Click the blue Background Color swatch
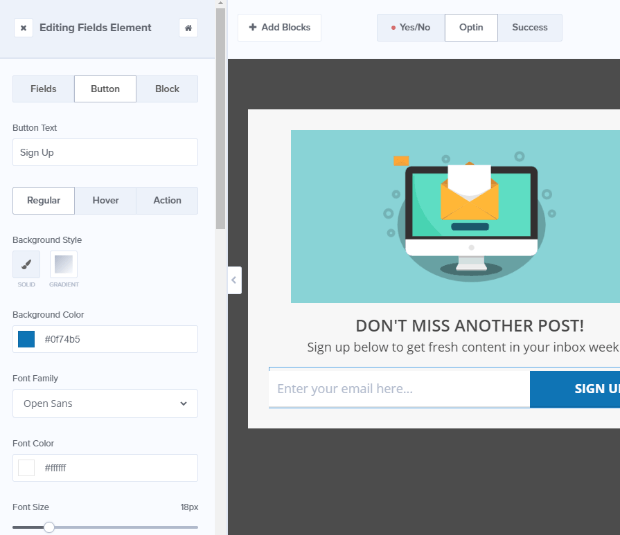The width and height of the screenshot is (620, 535). [x=27, y=339]
